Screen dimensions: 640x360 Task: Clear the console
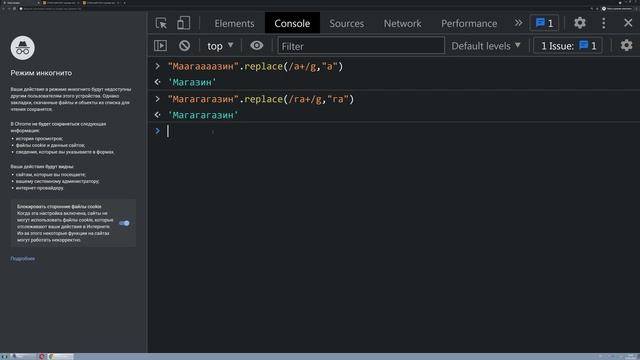184,46
